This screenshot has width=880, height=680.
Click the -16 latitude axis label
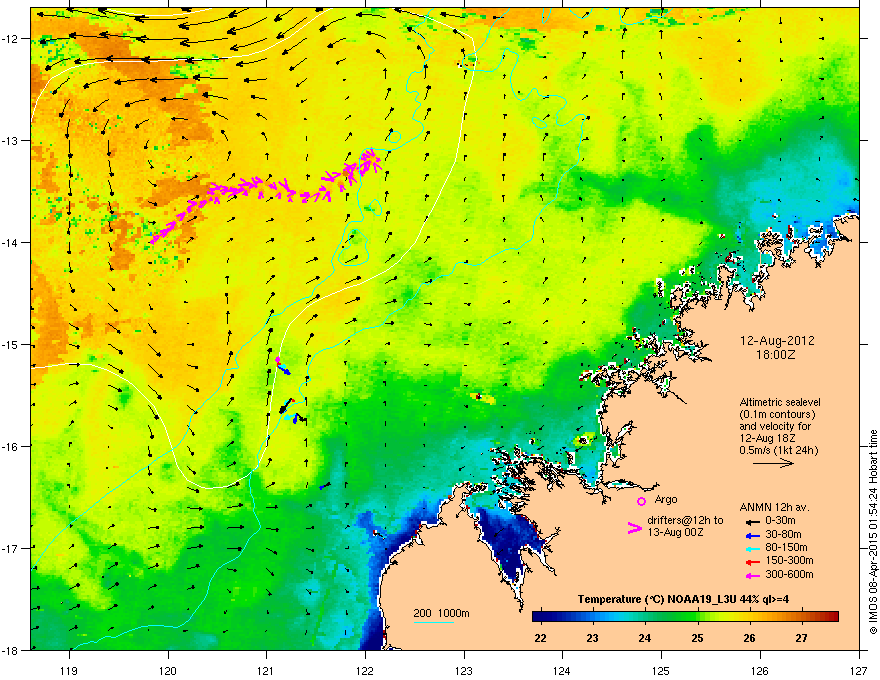point(10,447)
